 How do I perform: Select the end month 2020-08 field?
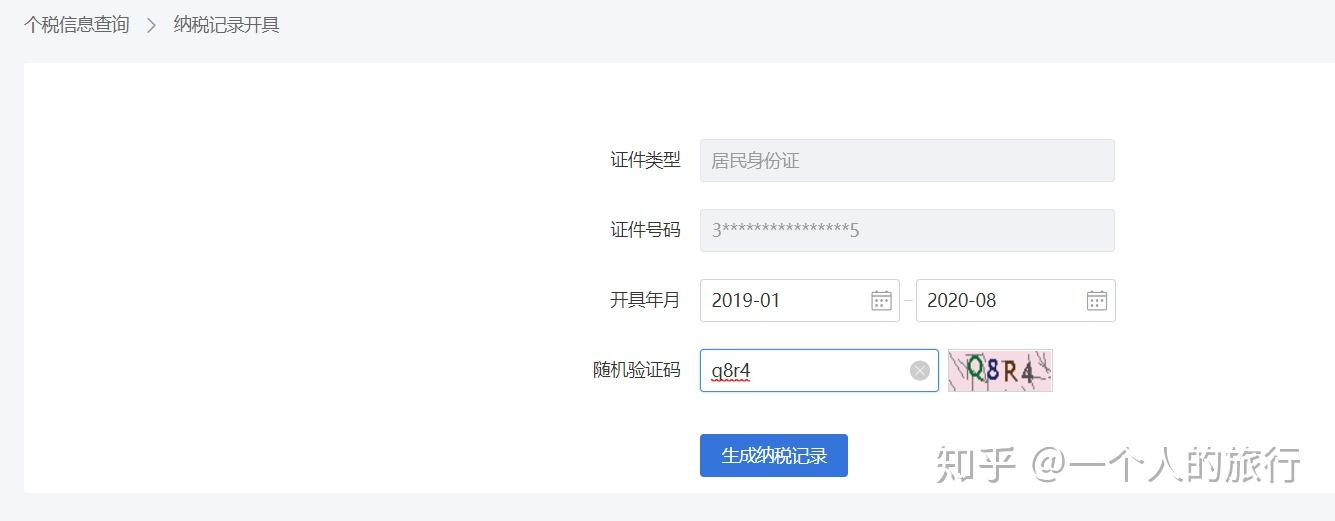point(995,301)
